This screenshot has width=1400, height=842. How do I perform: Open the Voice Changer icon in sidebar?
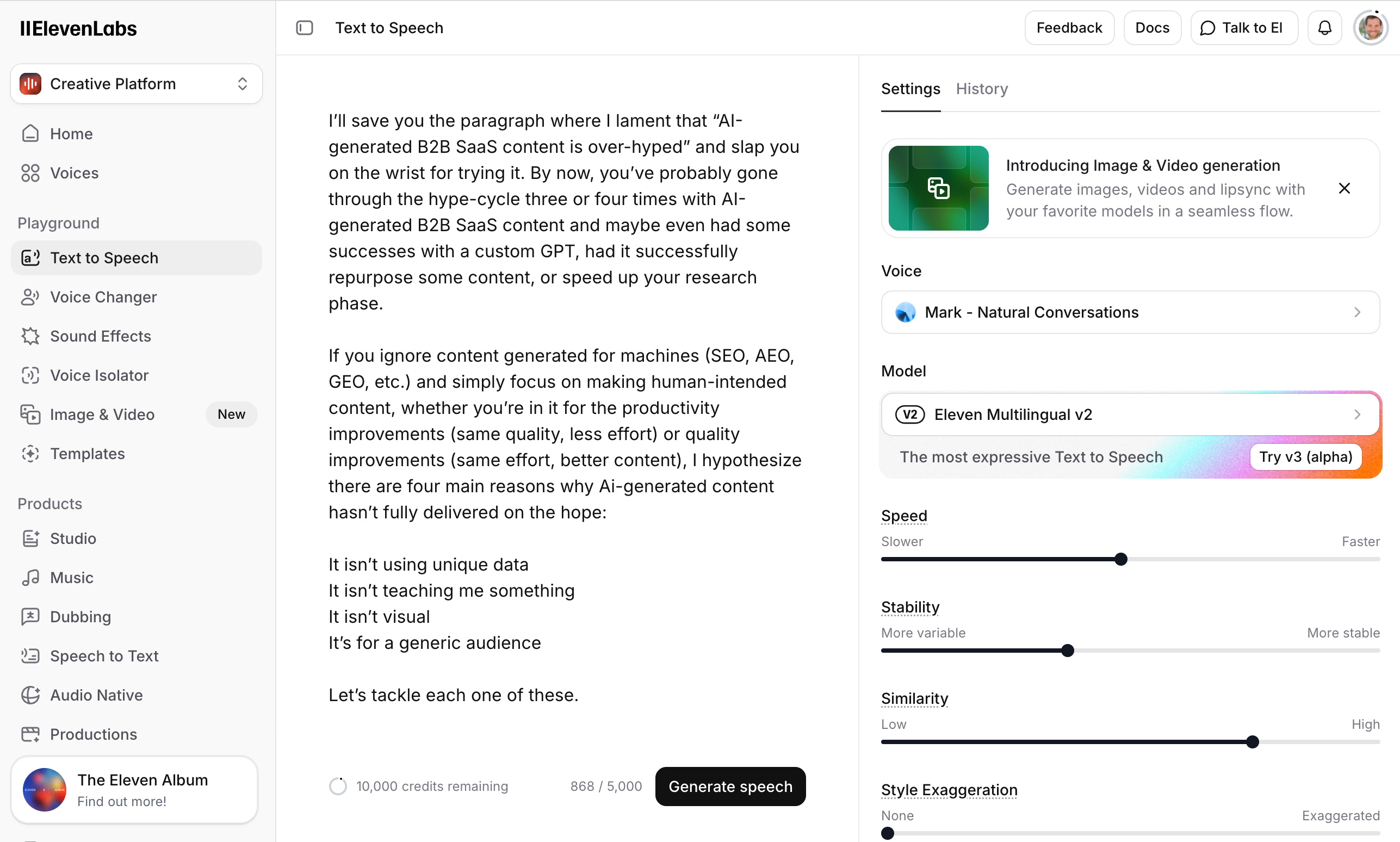[x=30, y=297]
